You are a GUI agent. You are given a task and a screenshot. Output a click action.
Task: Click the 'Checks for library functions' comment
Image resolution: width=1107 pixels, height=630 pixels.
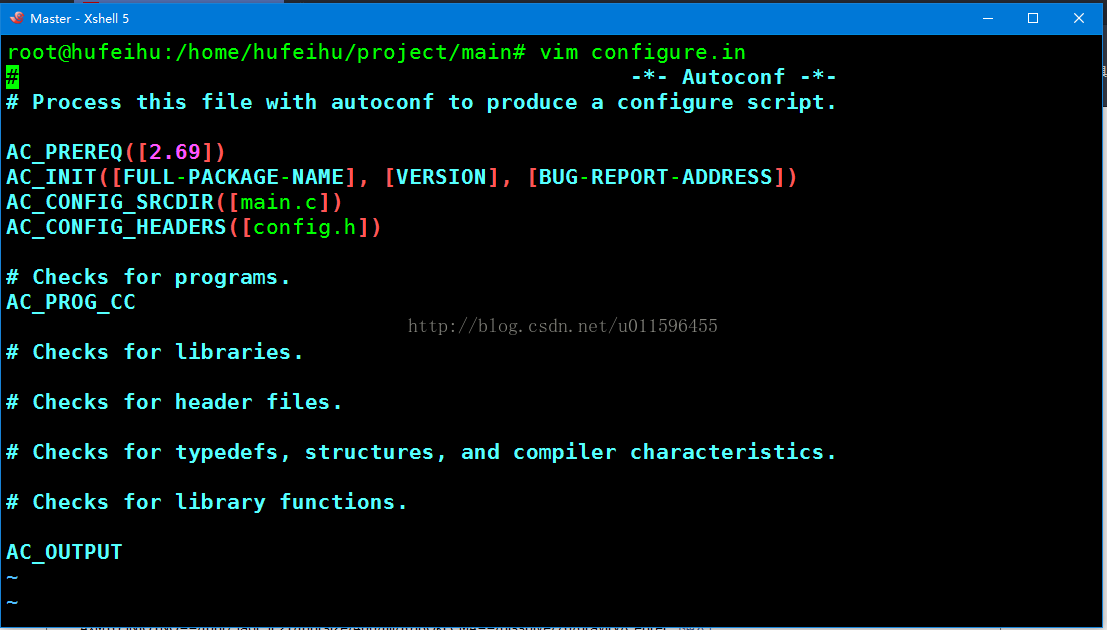207,502
